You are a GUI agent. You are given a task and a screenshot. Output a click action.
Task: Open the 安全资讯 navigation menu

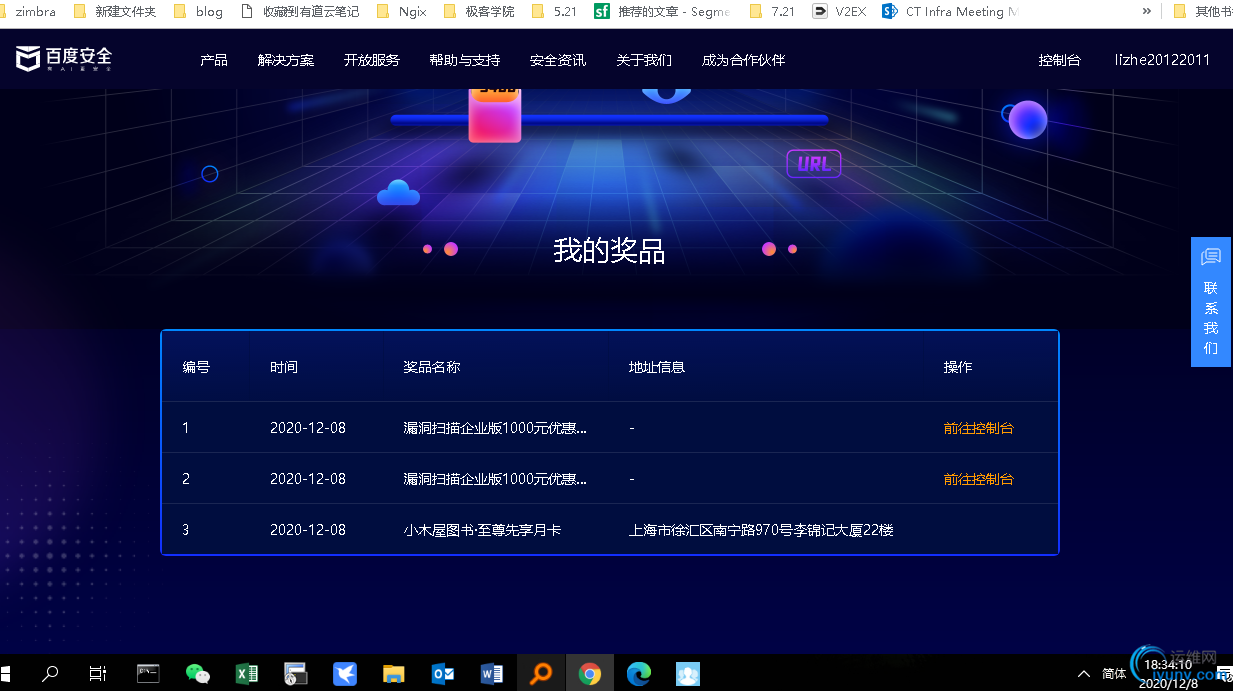[558, 60]
